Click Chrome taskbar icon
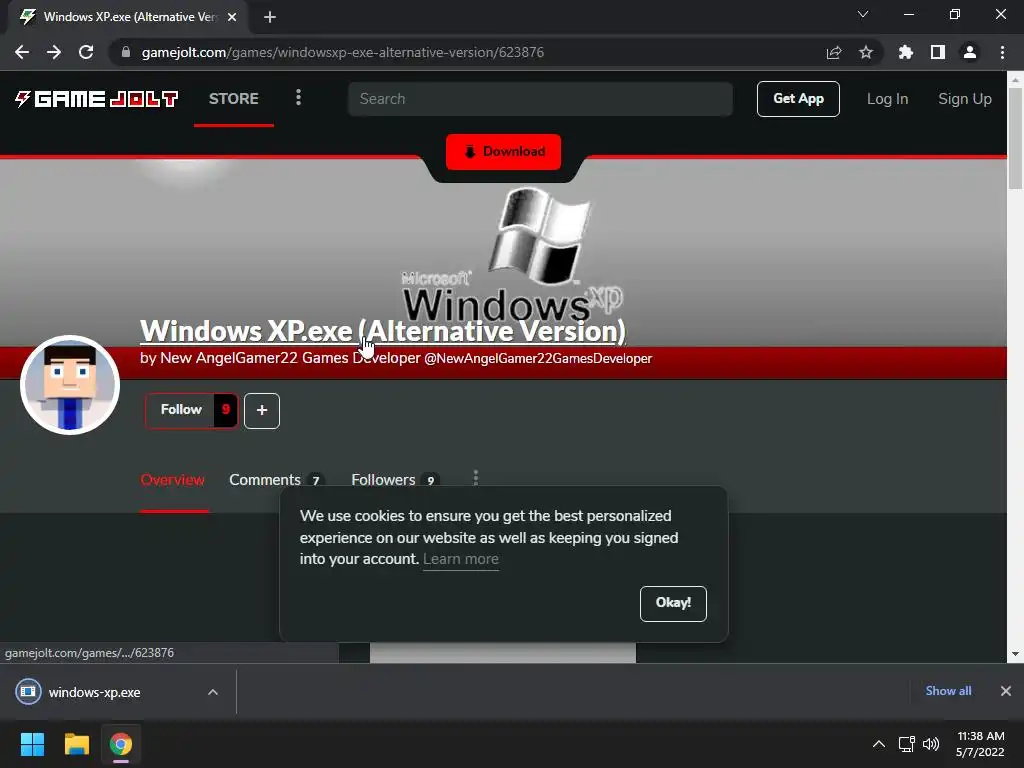 [121, 744]
